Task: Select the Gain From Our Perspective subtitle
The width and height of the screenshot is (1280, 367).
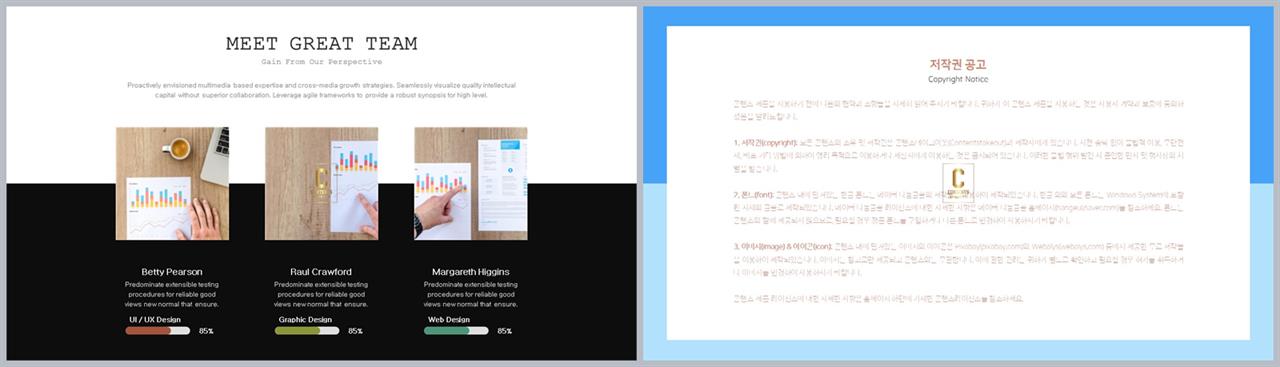Action: (321, 62)
